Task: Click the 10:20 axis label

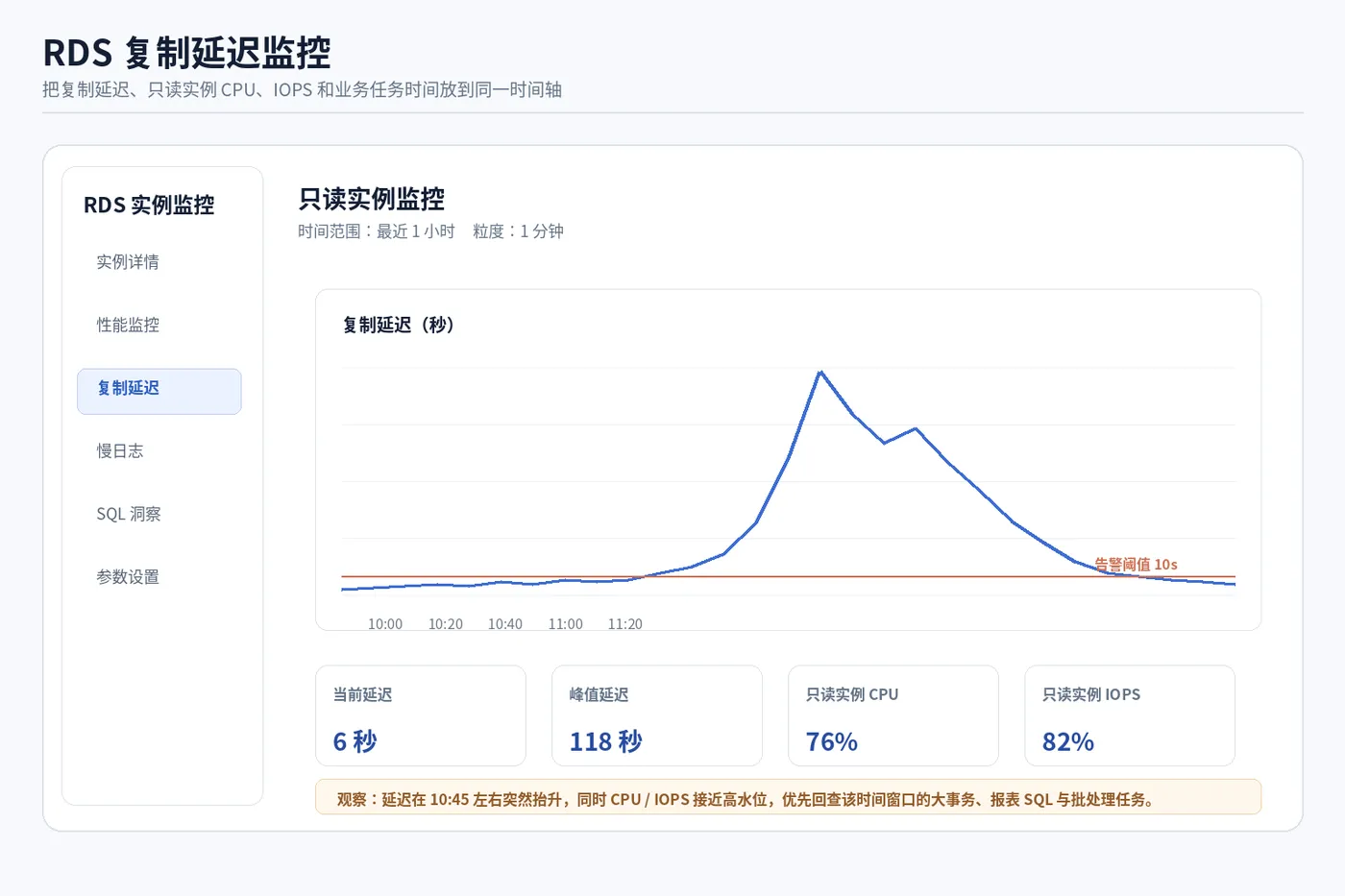Action: point(446,624)
